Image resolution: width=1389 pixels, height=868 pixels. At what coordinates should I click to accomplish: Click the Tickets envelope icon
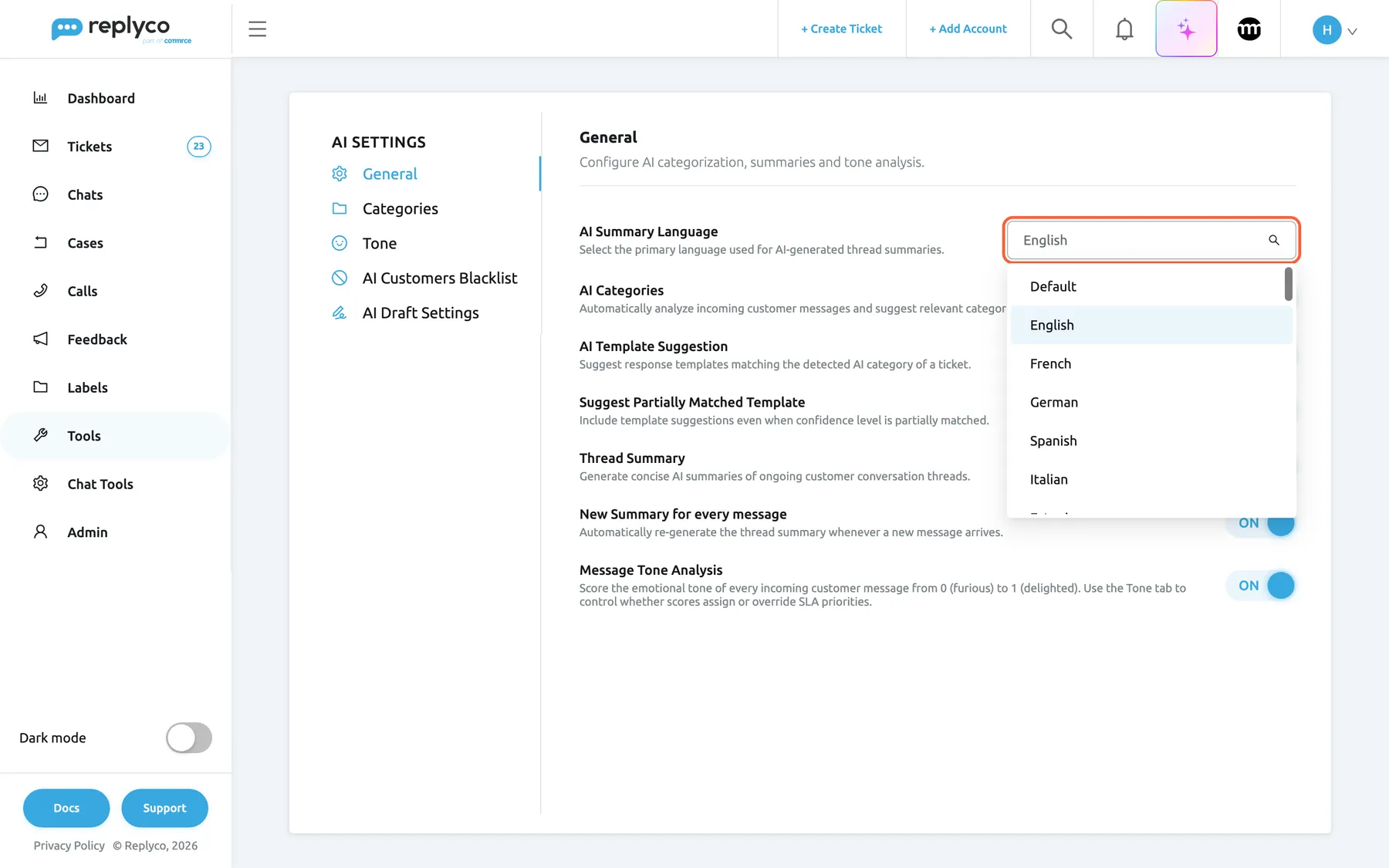pos(40,146)
